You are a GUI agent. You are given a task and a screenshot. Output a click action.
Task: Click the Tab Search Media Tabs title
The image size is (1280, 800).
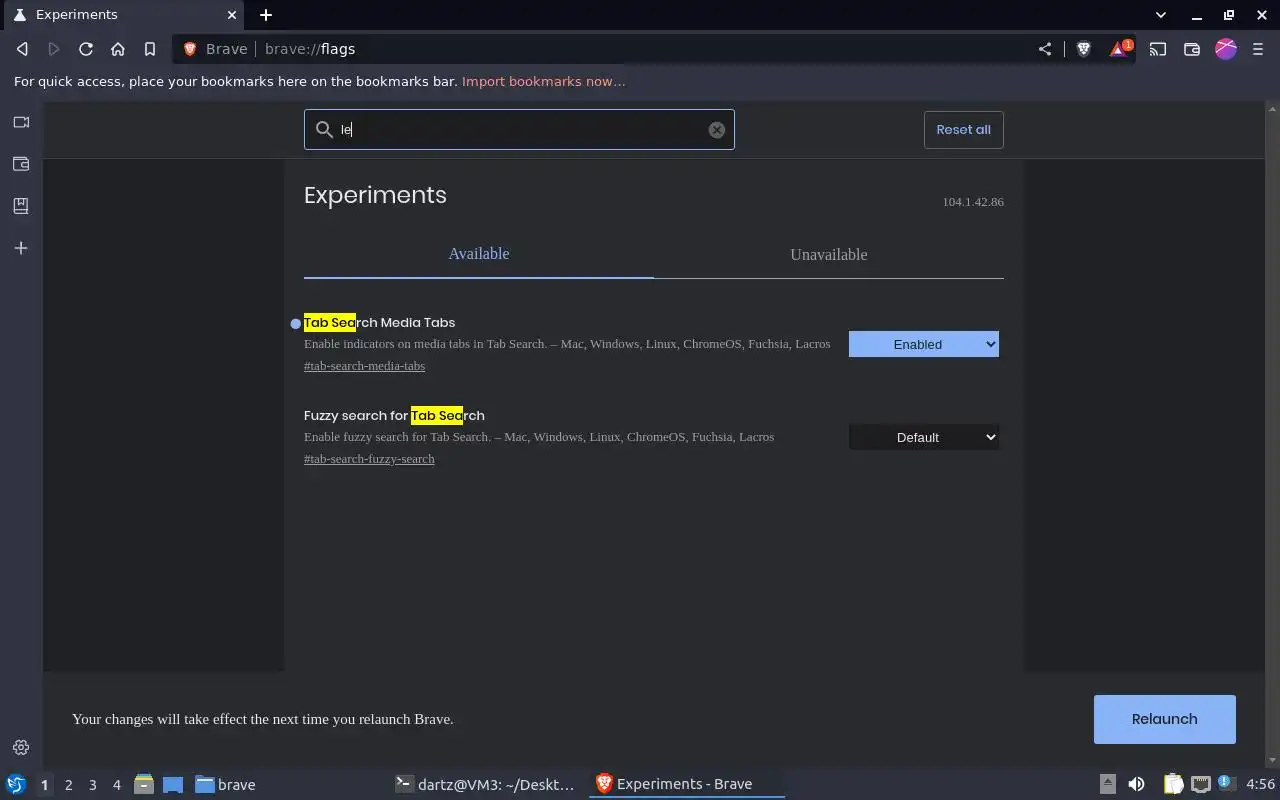coord(379,322)
